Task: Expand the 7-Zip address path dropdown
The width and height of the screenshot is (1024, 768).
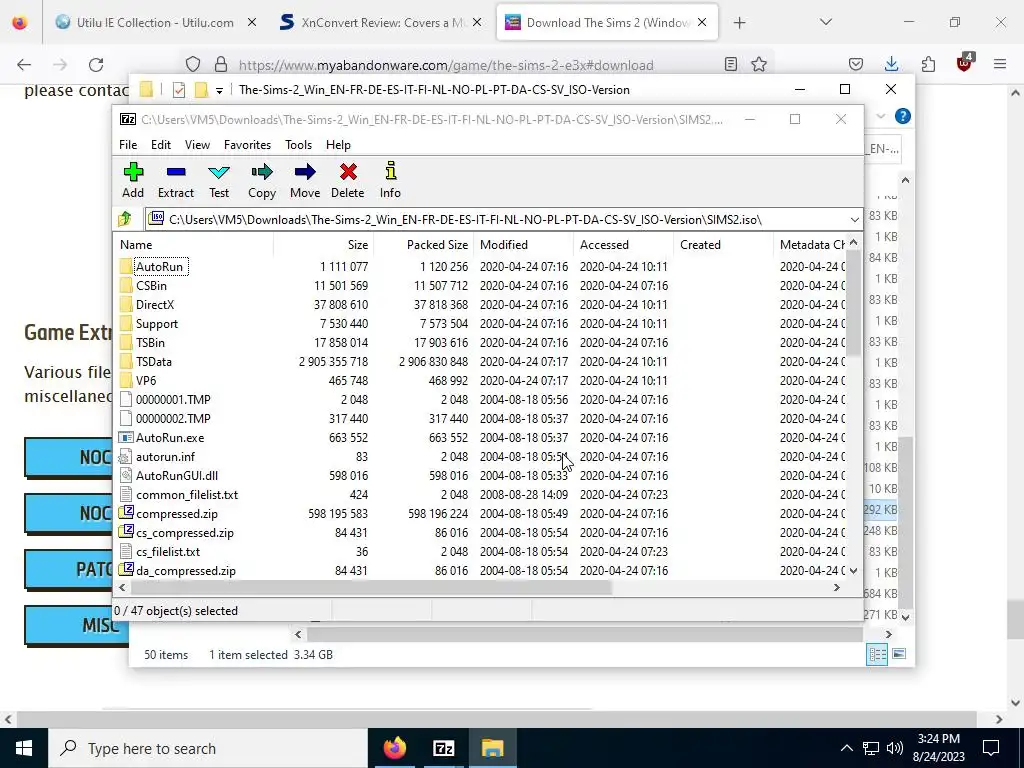Action: 854,219
